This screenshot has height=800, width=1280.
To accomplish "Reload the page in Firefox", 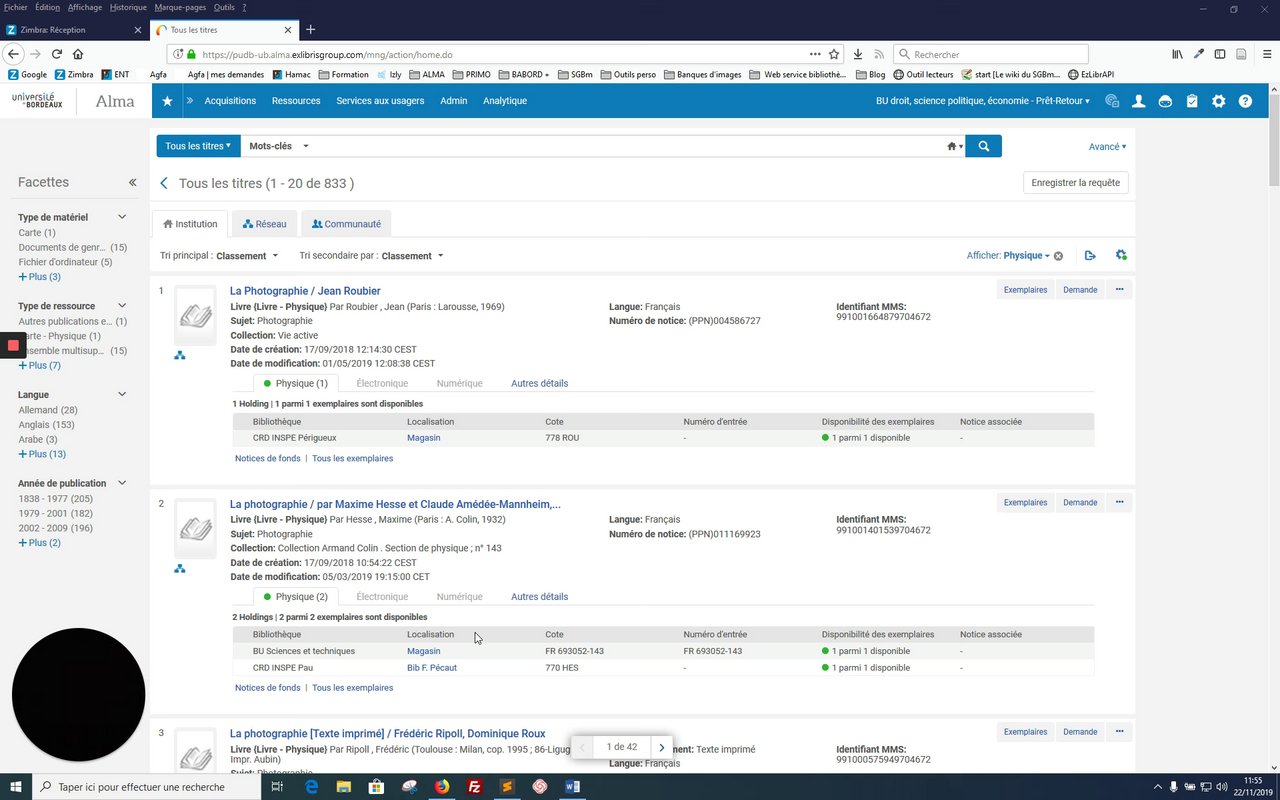I will 57,54.
